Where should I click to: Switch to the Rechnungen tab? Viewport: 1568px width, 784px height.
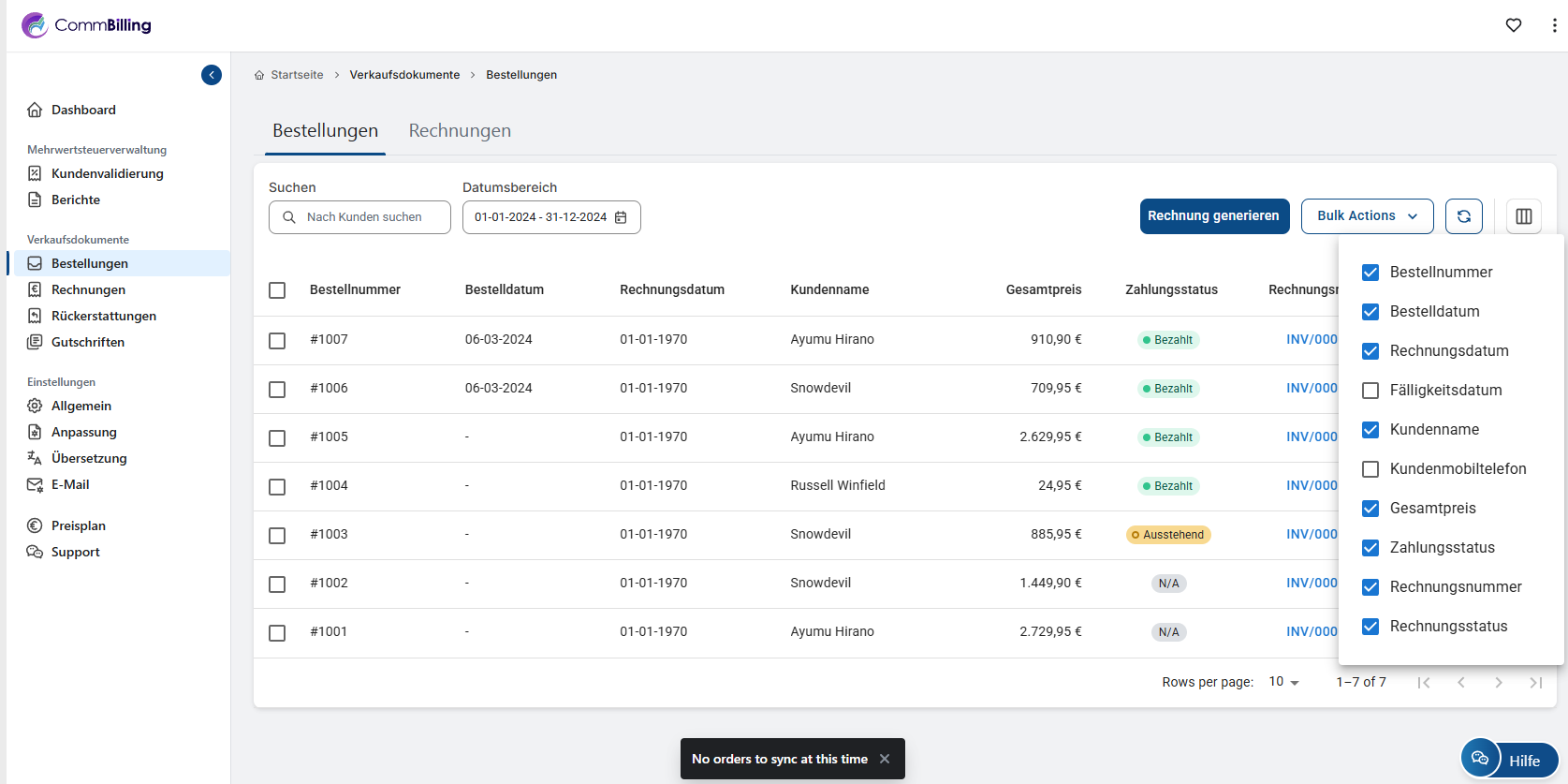pos(460,131)
